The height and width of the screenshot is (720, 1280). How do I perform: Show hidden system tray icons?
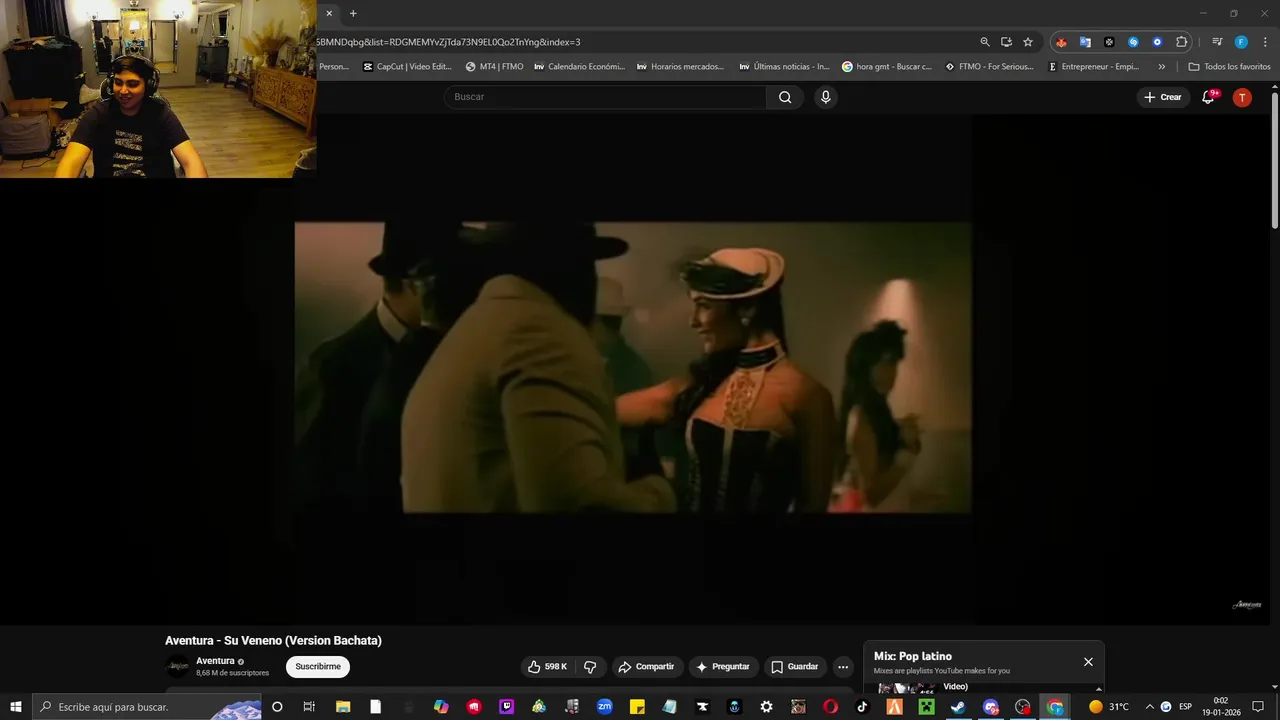point(1149,706)
